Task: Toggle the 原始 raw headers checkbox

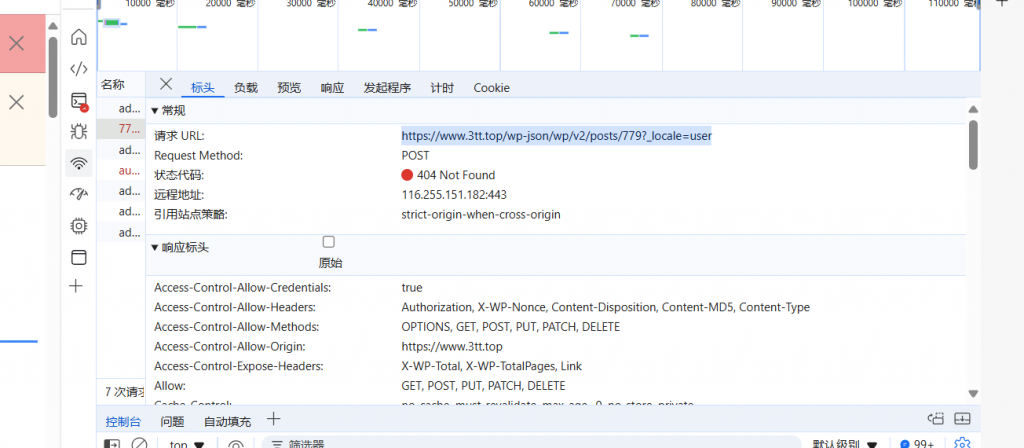Action: point(328,242)
